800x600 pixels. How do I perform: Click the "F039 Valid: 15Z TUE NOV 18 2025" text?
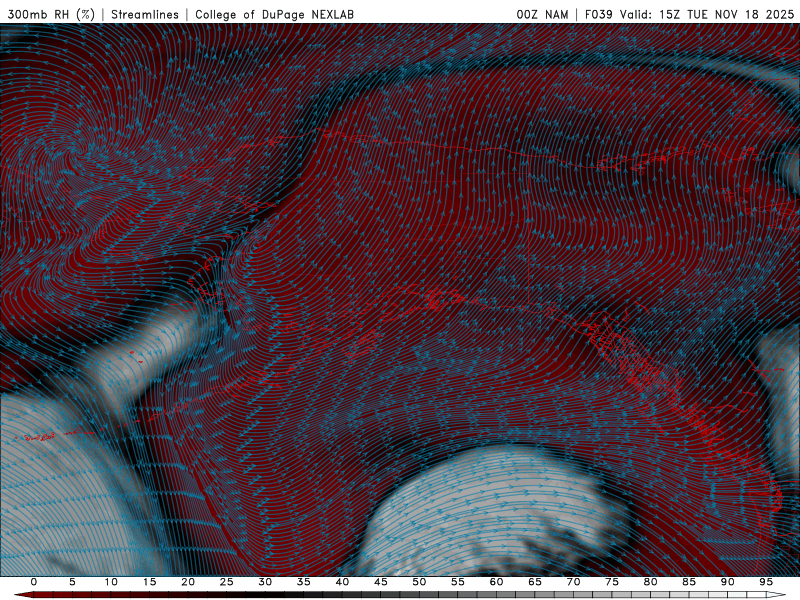tap(689, 14)
